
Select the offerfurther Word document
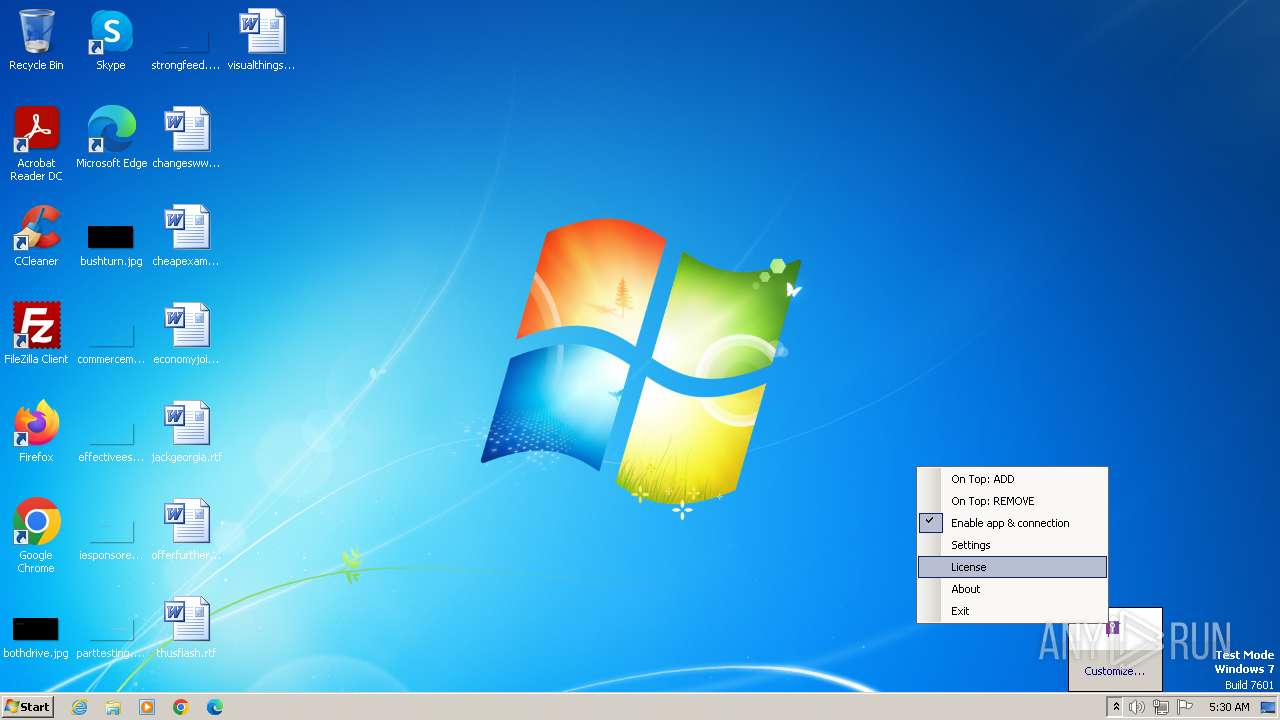point(186,530)
